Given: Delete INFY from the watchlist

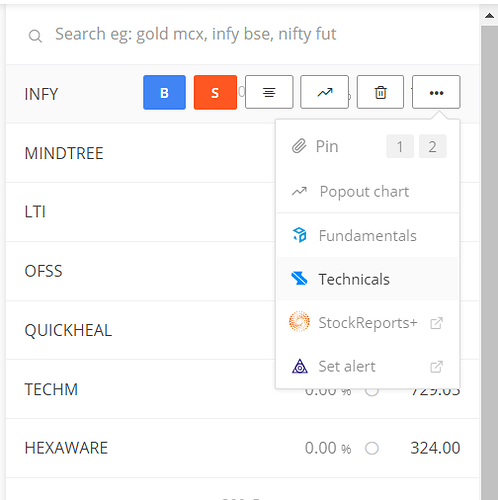Looking at the screenshot, I should [380, 92].
